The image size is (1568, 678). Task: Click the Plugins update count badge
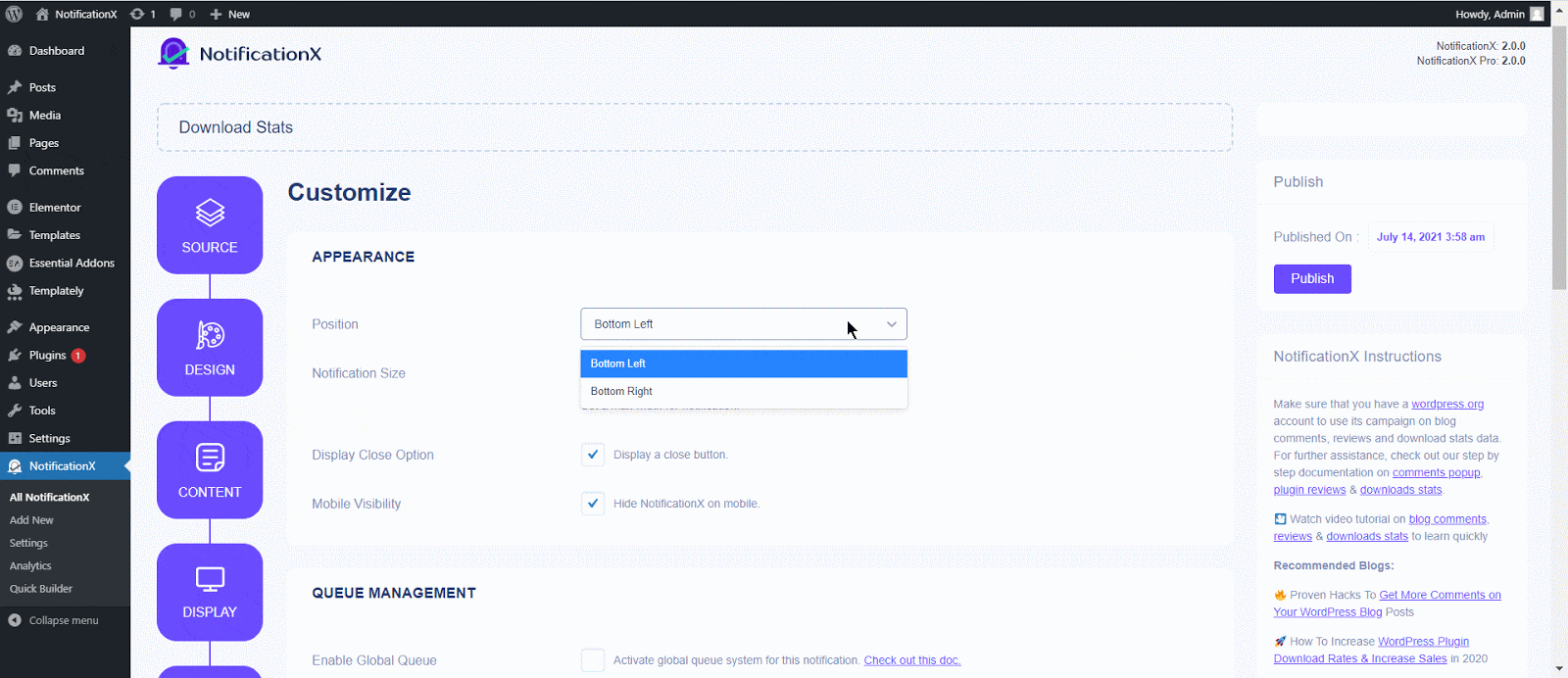point(78,356)
